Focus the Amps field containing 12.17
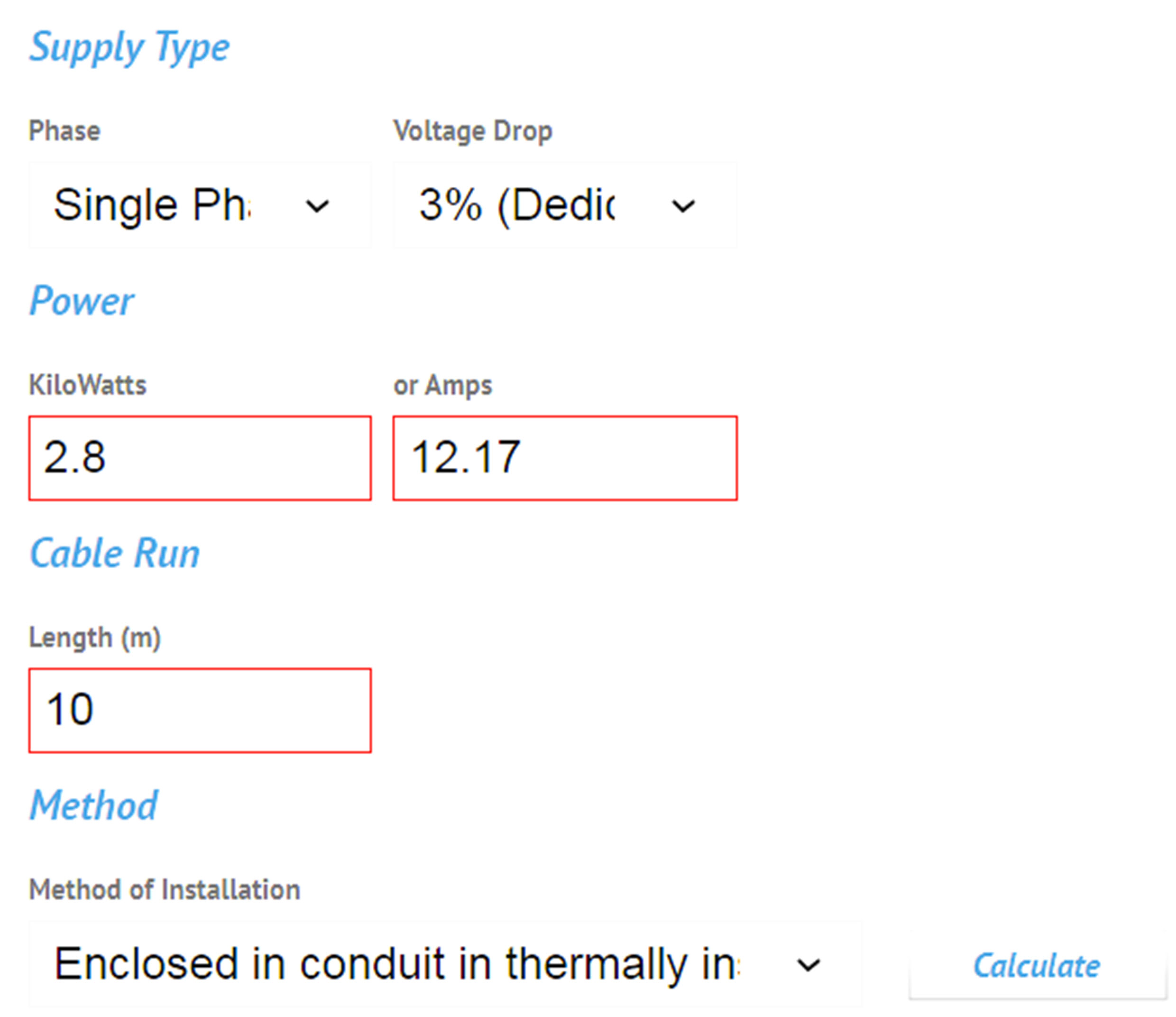 point(565,458)
